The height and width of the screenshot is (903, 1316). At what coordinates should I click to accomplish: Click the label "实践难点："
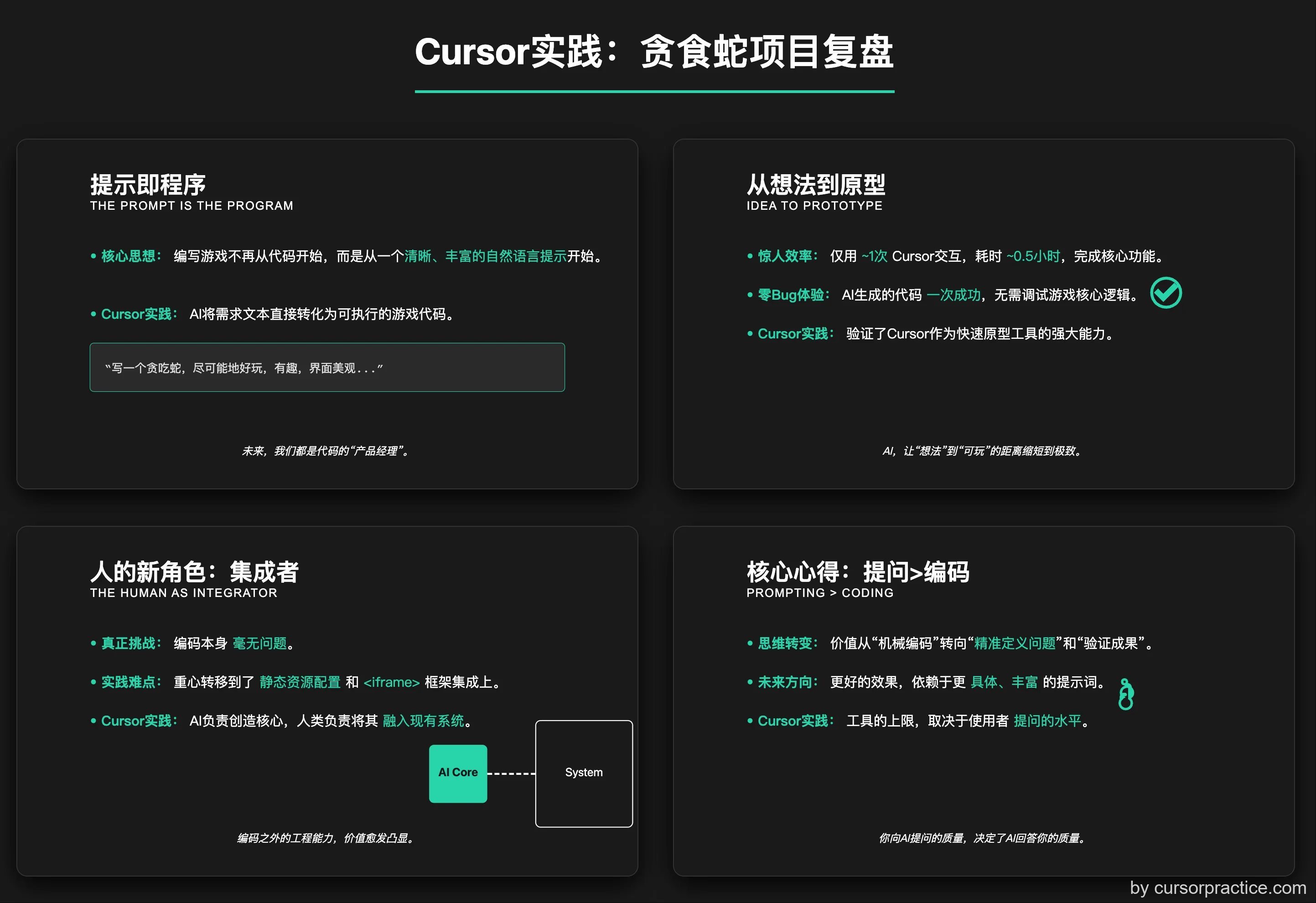132,682
